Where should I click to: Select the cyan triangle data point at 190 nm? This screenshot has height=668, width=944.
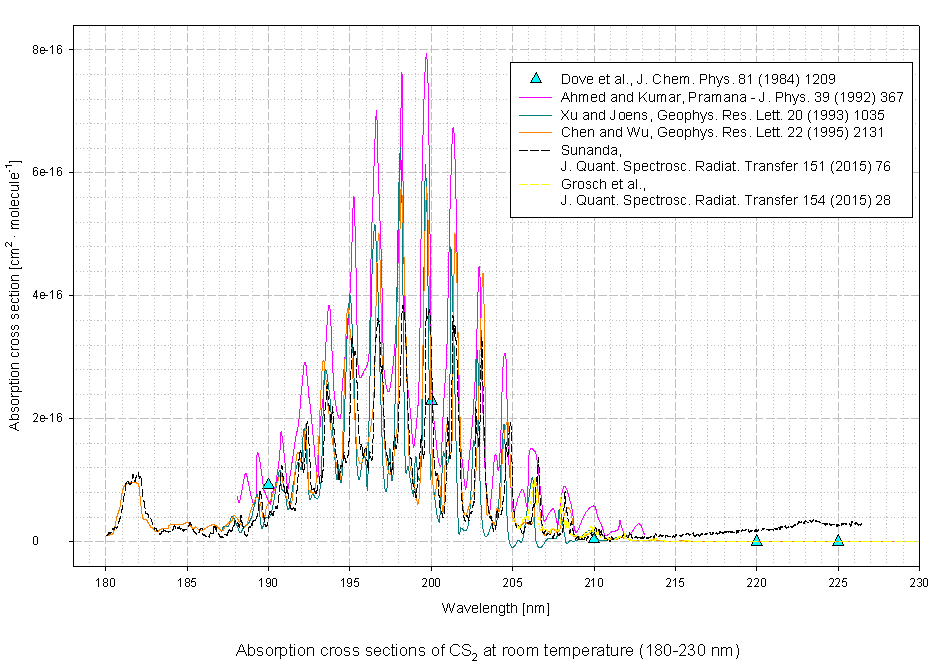tap(268, 484)
